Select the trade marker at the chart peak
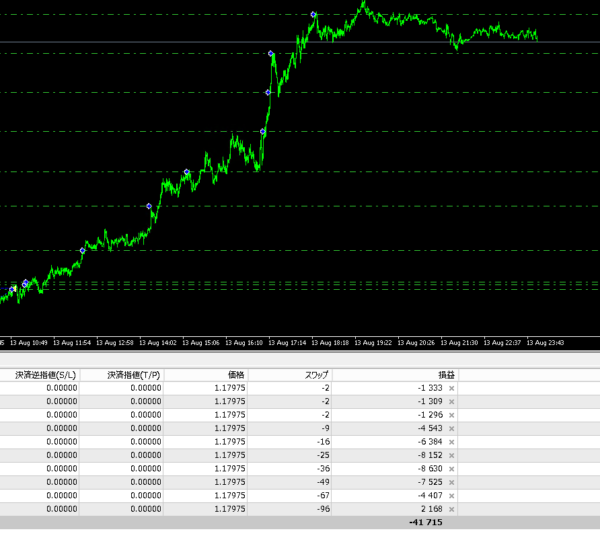600x542 pixels. click(x=314, y=15)
